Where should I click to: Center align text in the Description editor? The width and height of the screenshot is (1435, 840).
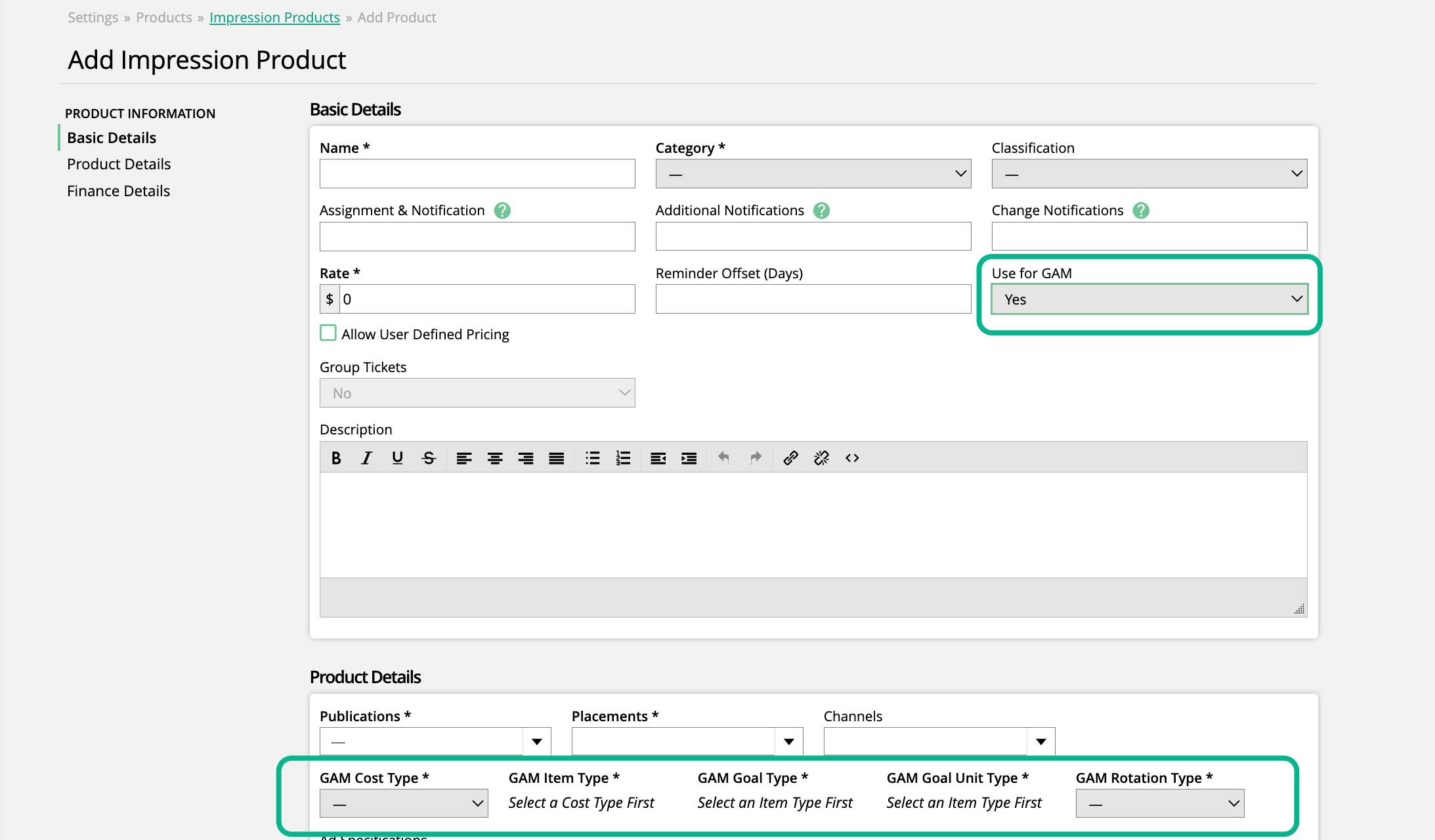pyautogui.click(x=495, y=458)
